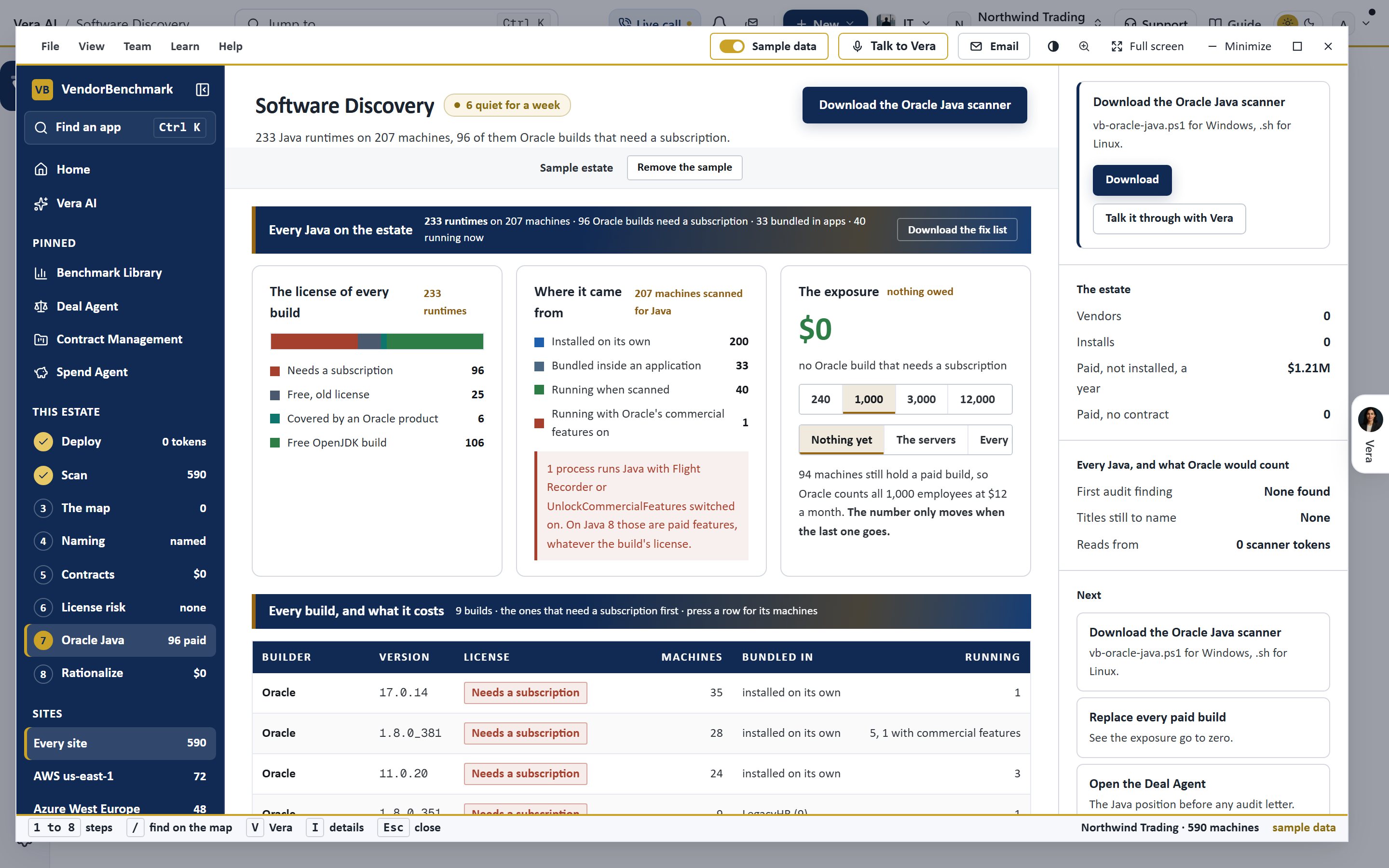The image size is (1389, 868).
Task: Open the File menu
Action: click(x=50, y=46)
